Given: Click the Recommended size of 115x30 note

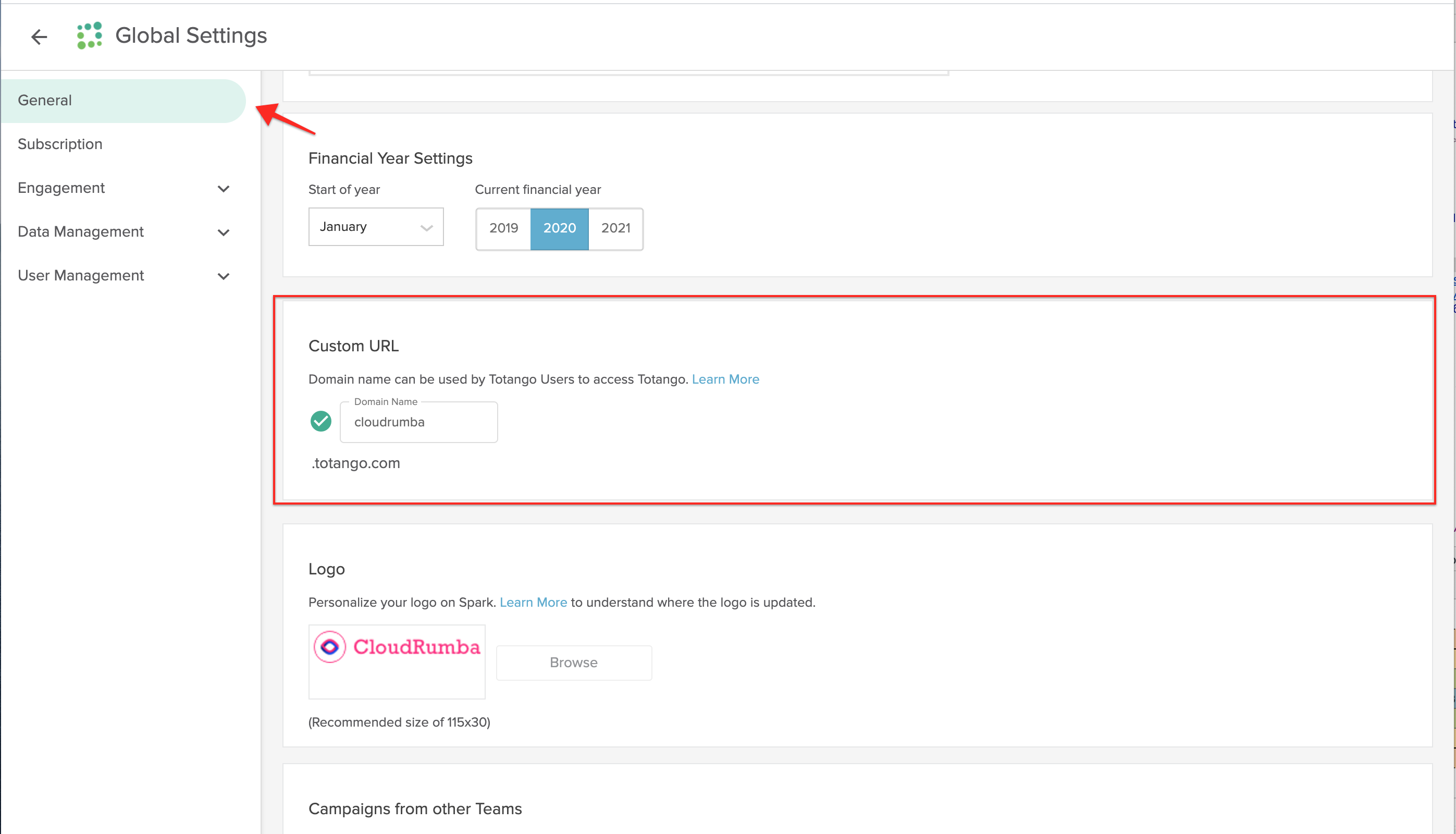Looking at the screenshot, I should coord(399,722).
